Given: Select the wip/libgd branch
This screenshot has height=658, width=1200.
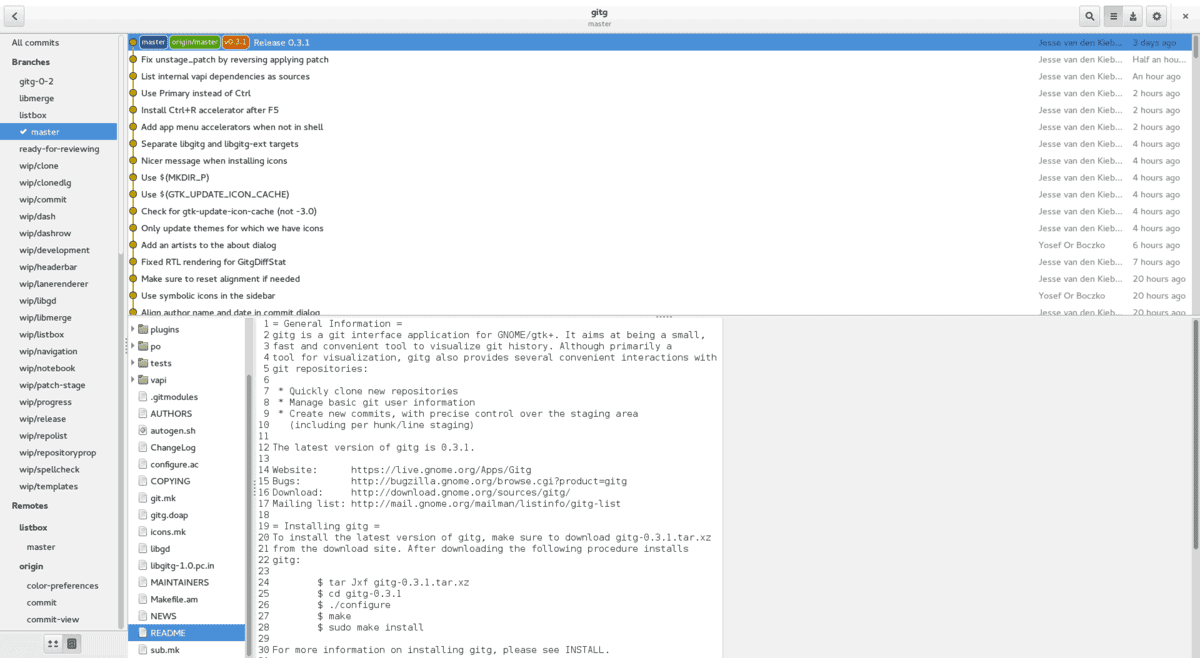Looking at the screenshot, I should pos(58,301).
